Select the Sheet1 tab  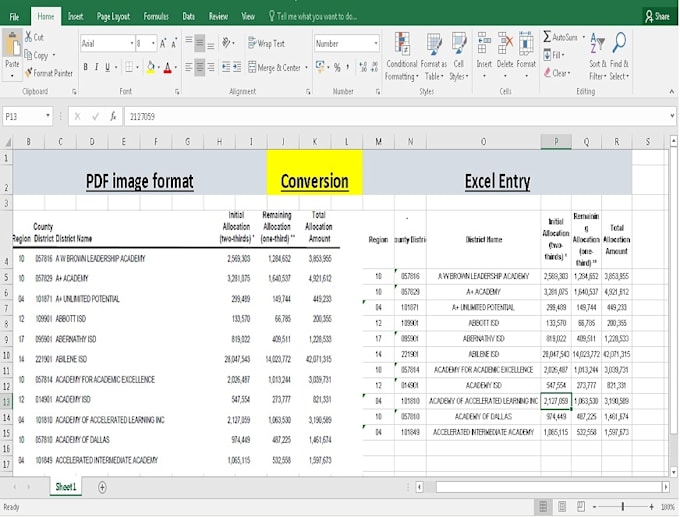(x=65, y=487)
